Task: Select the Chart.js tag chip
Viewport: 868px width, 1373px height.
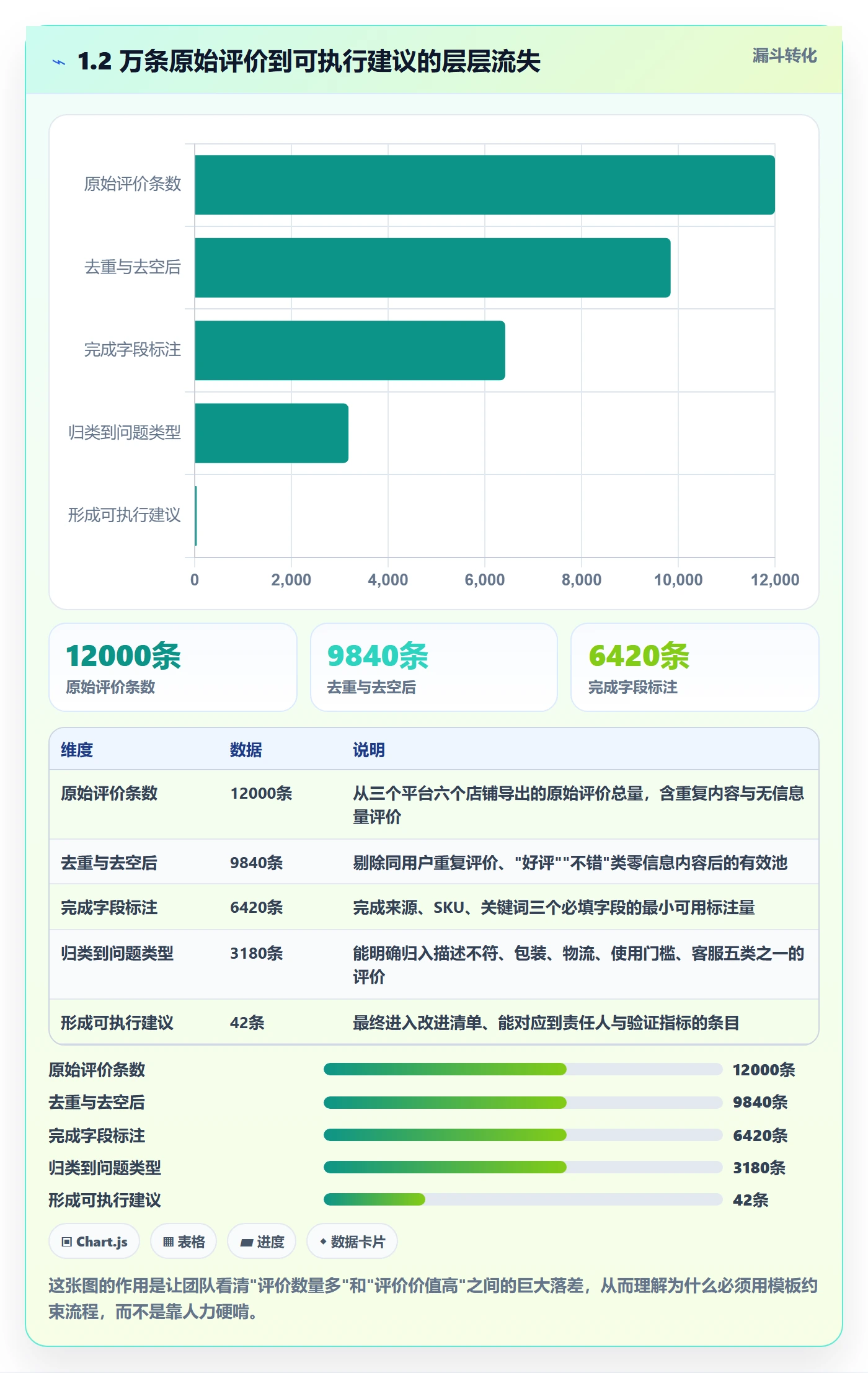Action: pyautogui.click(x=94, y=1242)
